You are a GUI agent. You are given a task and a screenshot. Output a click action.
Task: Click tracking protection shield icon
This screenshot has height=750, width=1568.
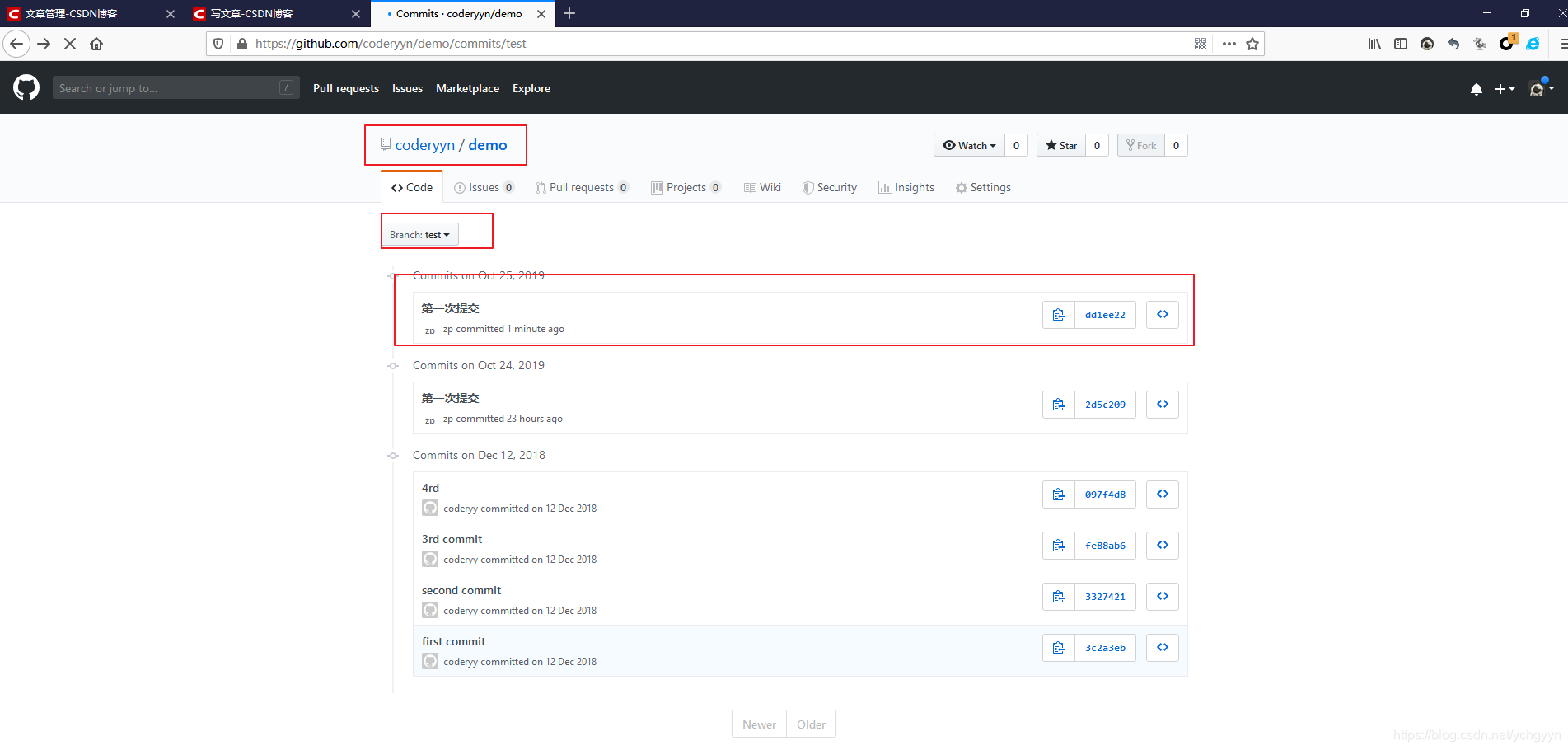pyautogui.click(x=218, y=44)
